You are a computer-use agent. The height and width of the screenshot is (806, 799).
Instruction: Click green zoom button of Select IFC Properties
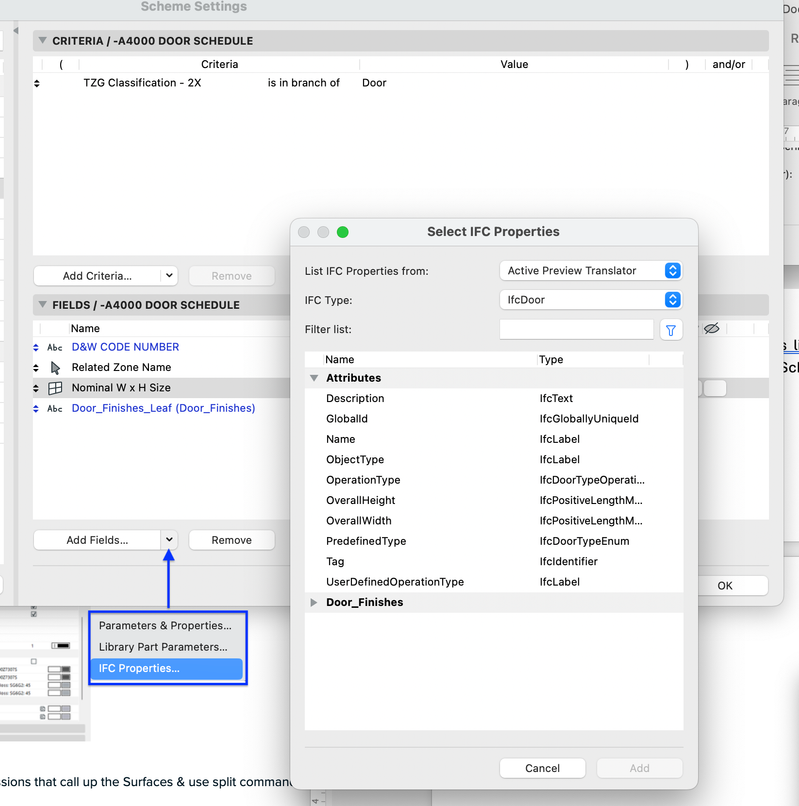pyautogui.click(x=342, y=232)
